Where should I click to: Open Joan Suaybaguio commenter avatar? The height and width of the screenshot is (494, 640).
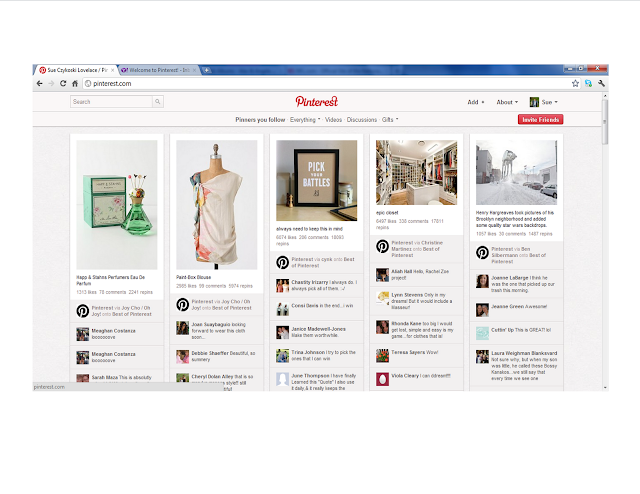[x=182, y=327]
